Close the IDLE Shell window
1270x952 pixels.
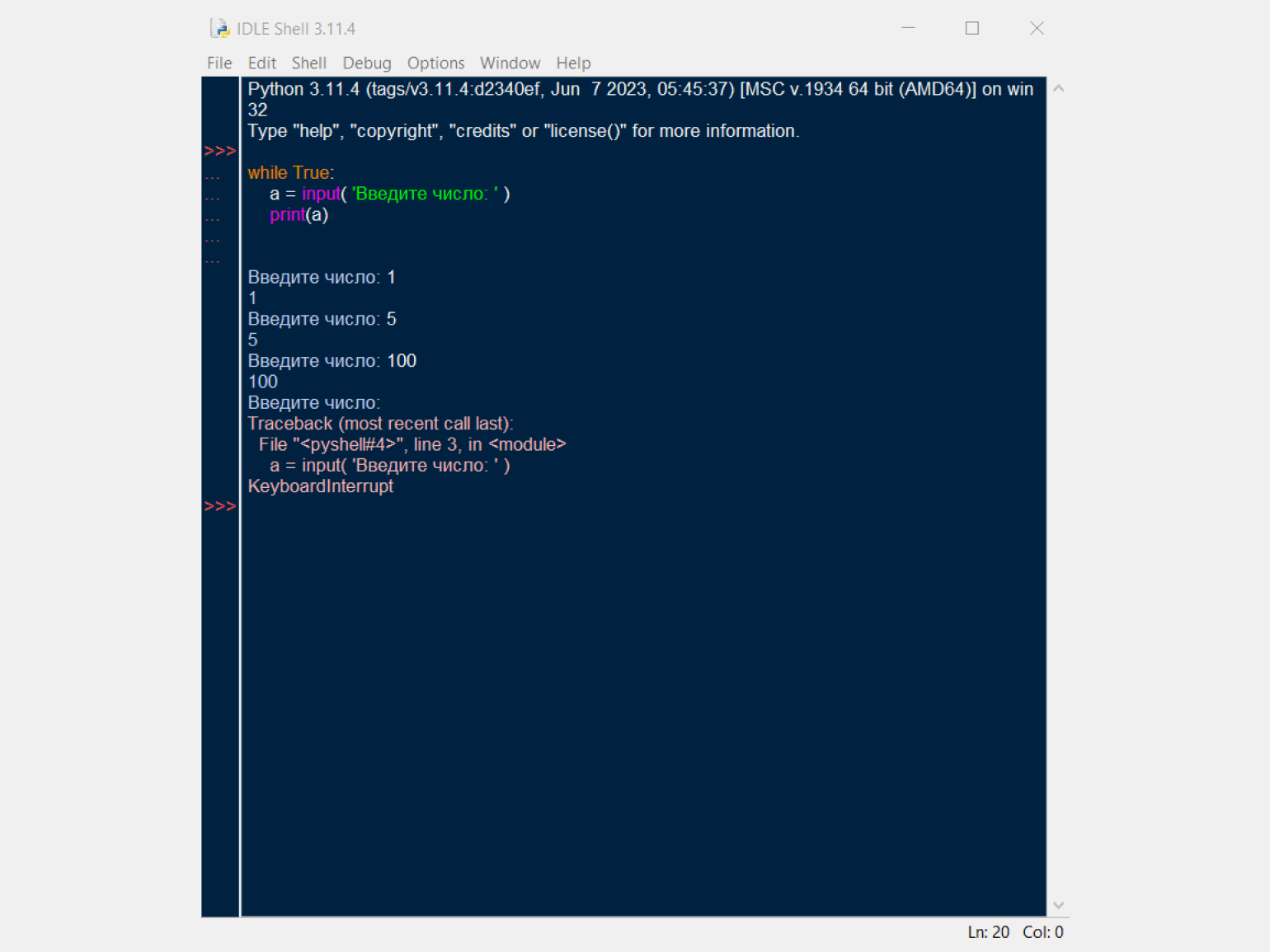pos(1037,28)
